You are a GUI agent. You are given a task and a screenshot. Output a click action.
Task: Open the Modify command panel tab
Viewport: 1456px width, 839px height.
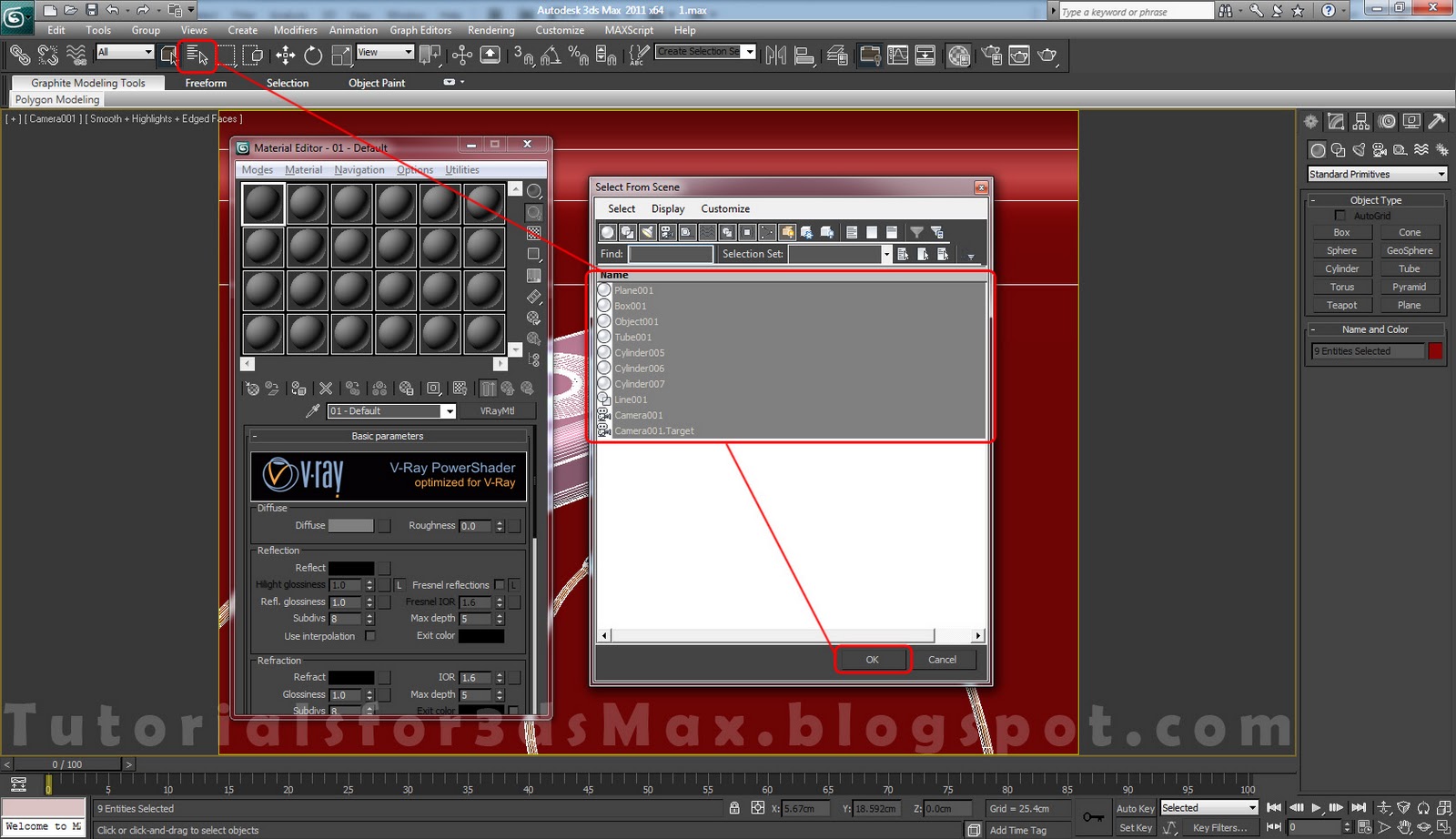(1336, 121)
